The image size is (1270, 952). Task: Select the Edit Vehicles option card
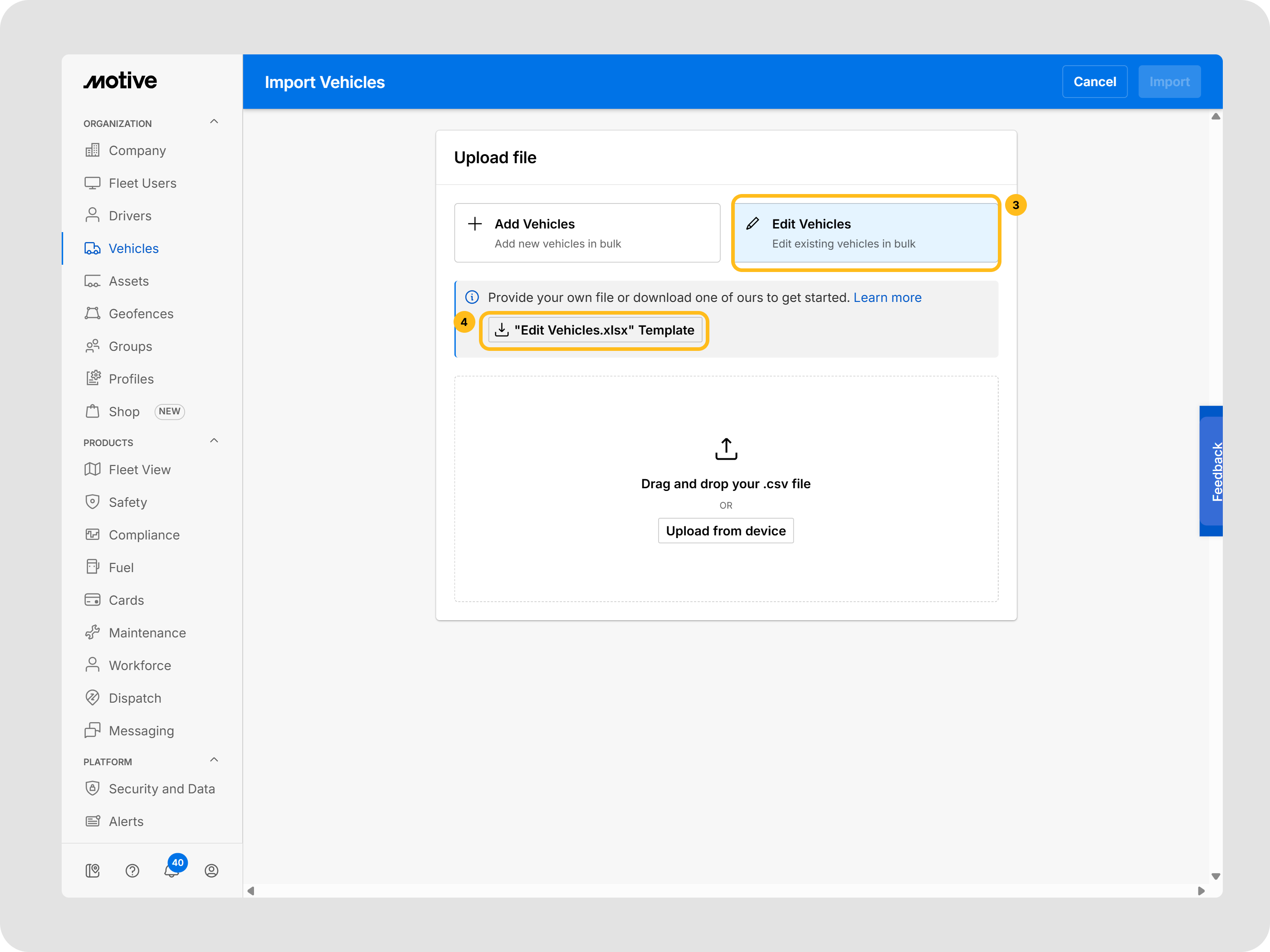coord(866,233)
